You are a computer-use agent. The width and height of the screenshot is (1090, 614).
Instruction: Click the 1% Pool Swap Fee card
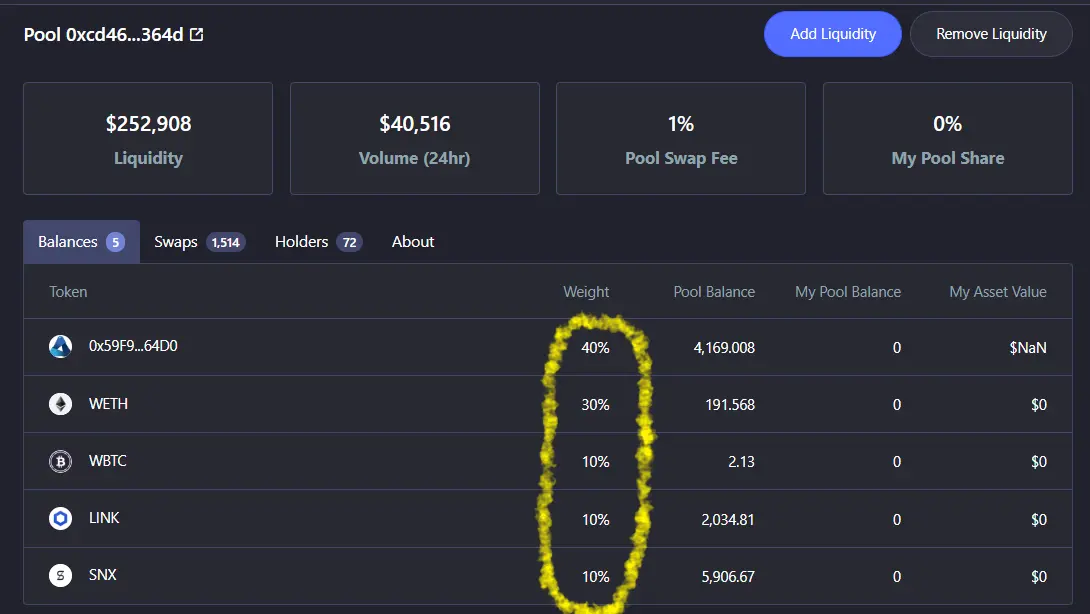coord(681,138)
